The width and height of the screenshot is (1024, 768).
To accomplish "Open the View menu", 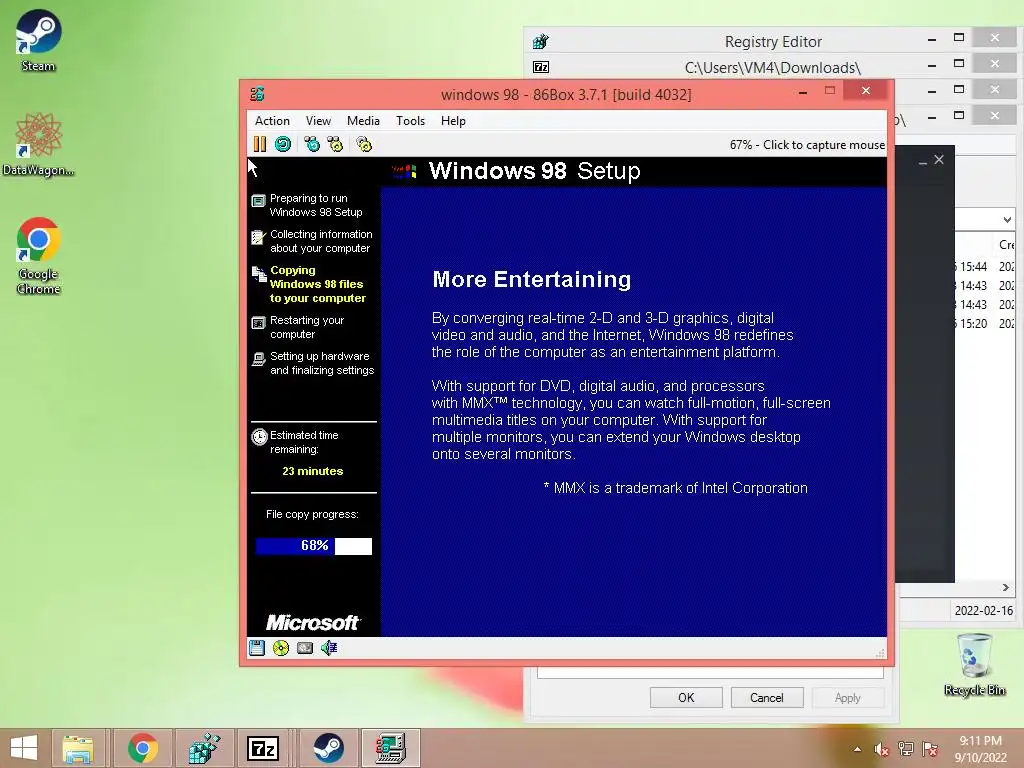I will [318, 121].
